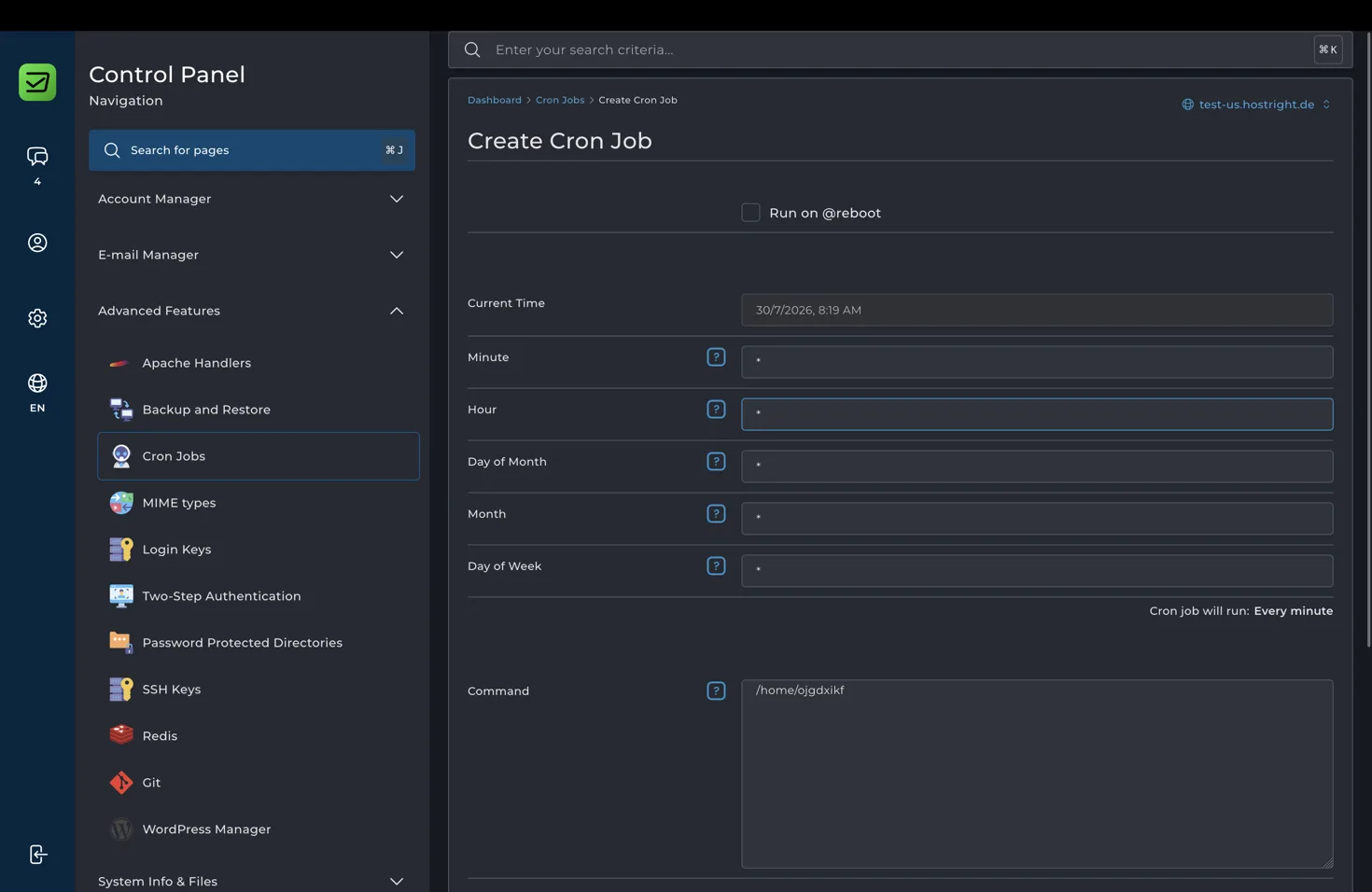The width and height of the screenshot is (1372, 892).
Task: Open Apache Handlers menu item
Action: pyautogui.click(x=259, y=363)
